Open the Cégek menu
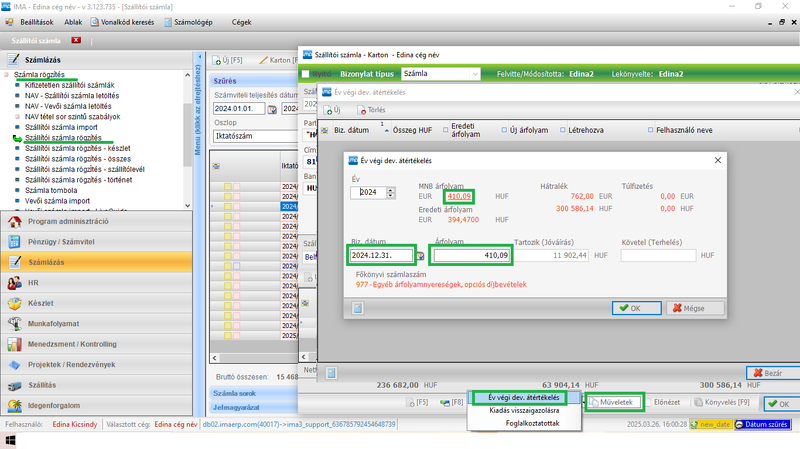 click(x=241, y=22)
